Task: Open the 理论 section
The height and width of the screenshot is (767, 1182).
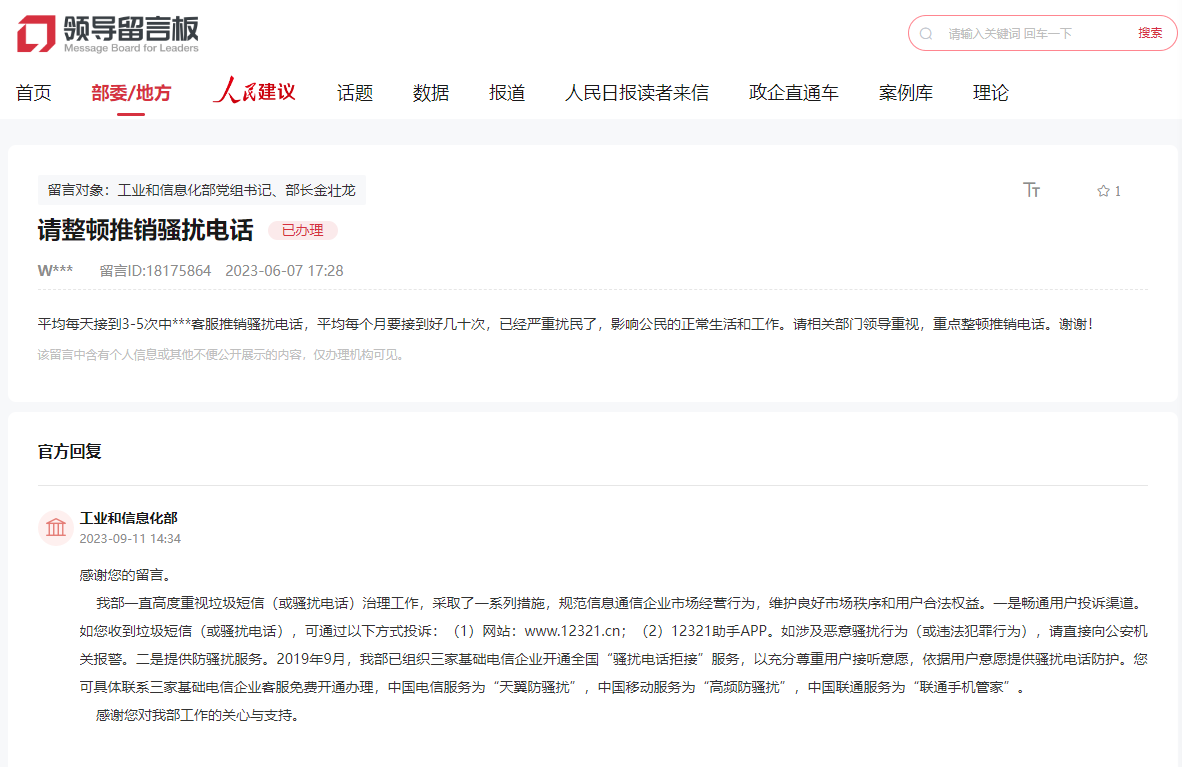Action: point(990,92)
